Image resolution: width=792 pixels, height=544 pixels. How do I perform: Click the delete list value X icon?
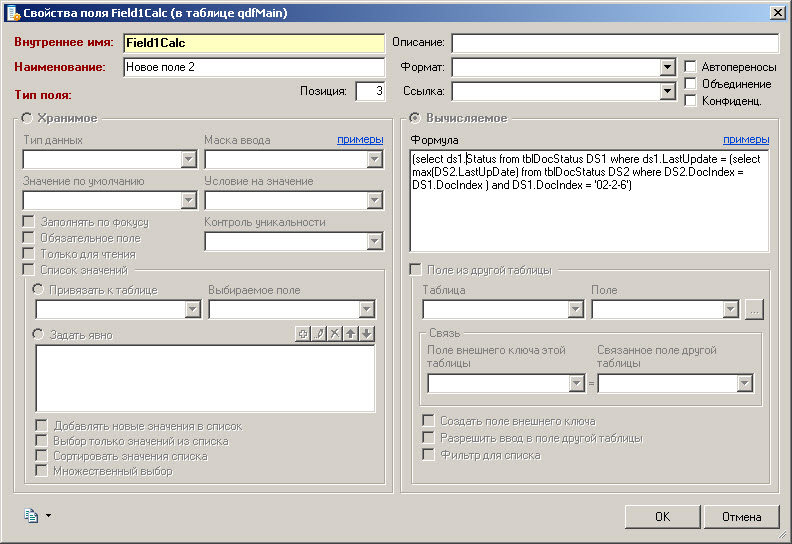pyautogui.click(x=335, y=333)
